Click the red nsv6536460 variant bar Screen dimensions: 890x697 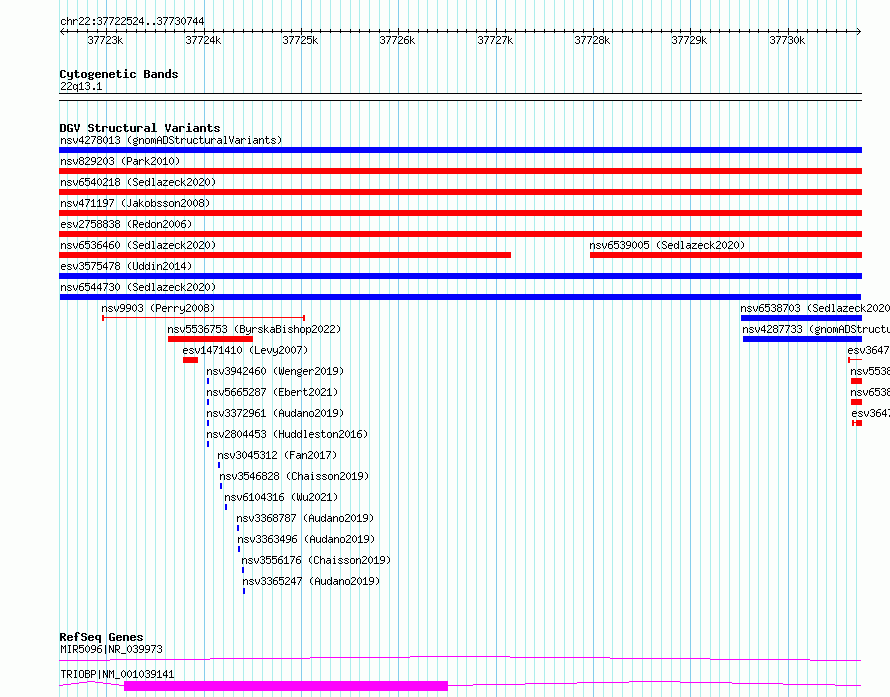(x=285, y=255)
